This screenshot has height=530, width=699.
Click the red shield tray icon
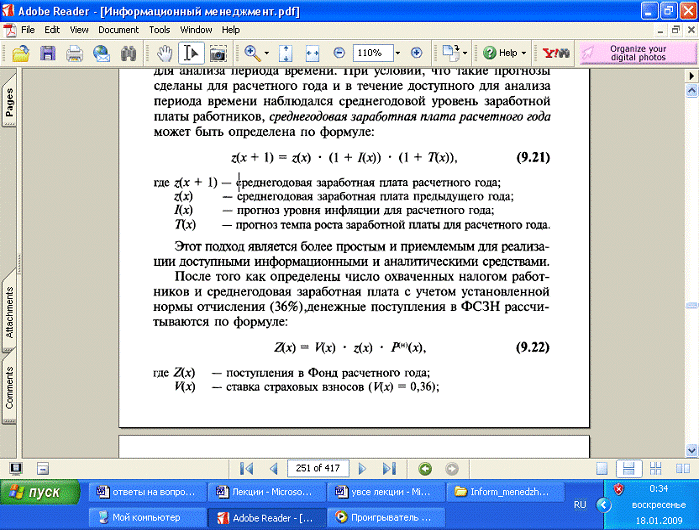point(619,489)
